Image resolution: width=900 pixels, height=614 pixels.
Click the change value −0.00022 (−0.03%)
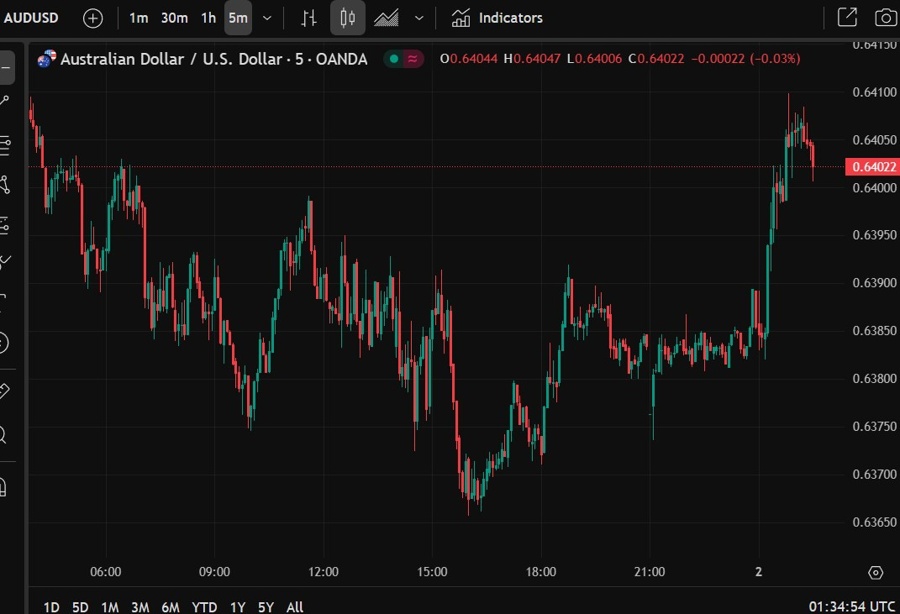(x=746, y=59)
